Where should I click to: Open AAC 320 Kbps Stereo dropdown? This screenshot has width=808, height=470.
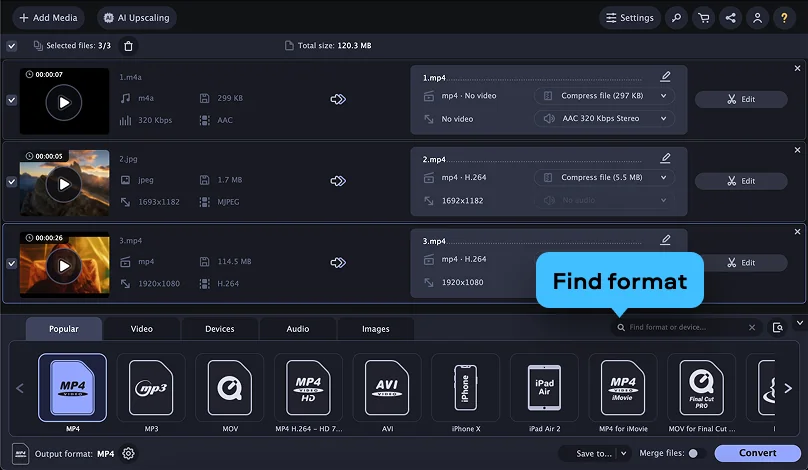pyautogui.click(x=604, y=118)
